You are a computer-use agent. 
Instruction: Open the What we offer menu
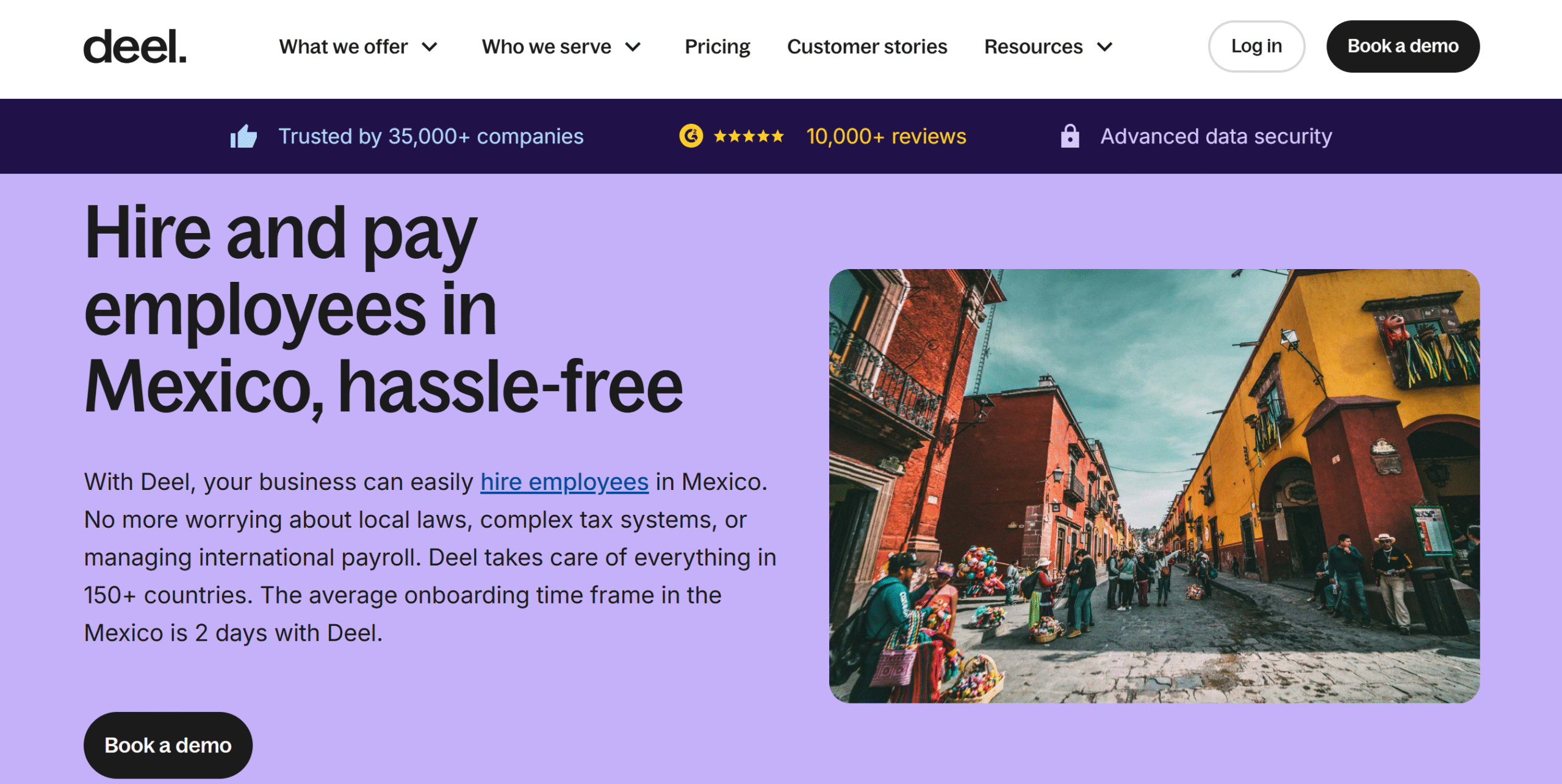(344, 47)
